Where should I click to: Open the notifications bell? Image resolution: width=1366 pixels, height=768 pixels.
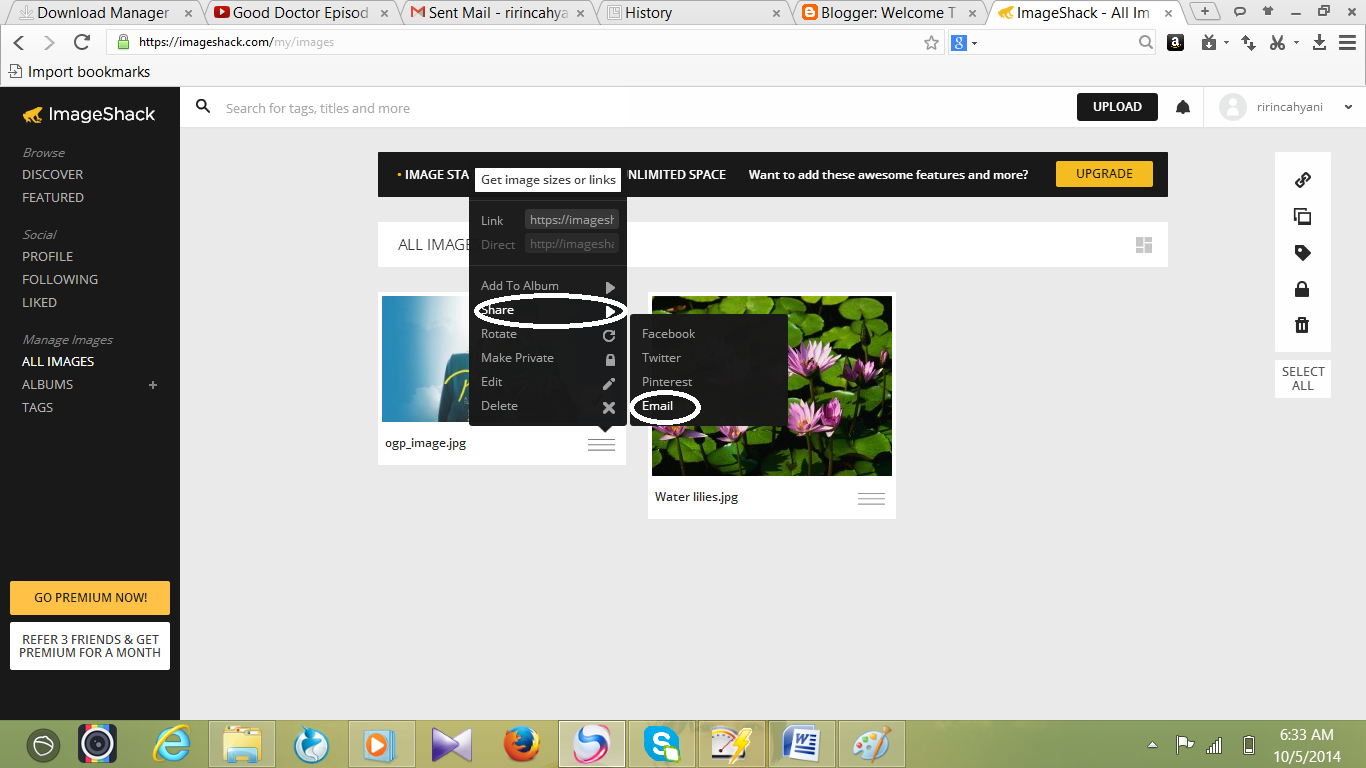coord(1183,107)
